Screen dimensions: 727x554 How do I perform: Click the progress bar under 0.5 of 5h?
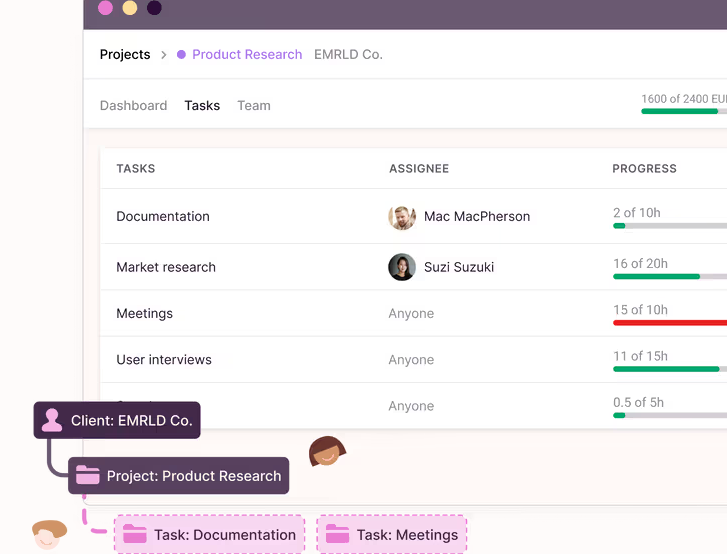pyautogui.click(x=670, y=415)
